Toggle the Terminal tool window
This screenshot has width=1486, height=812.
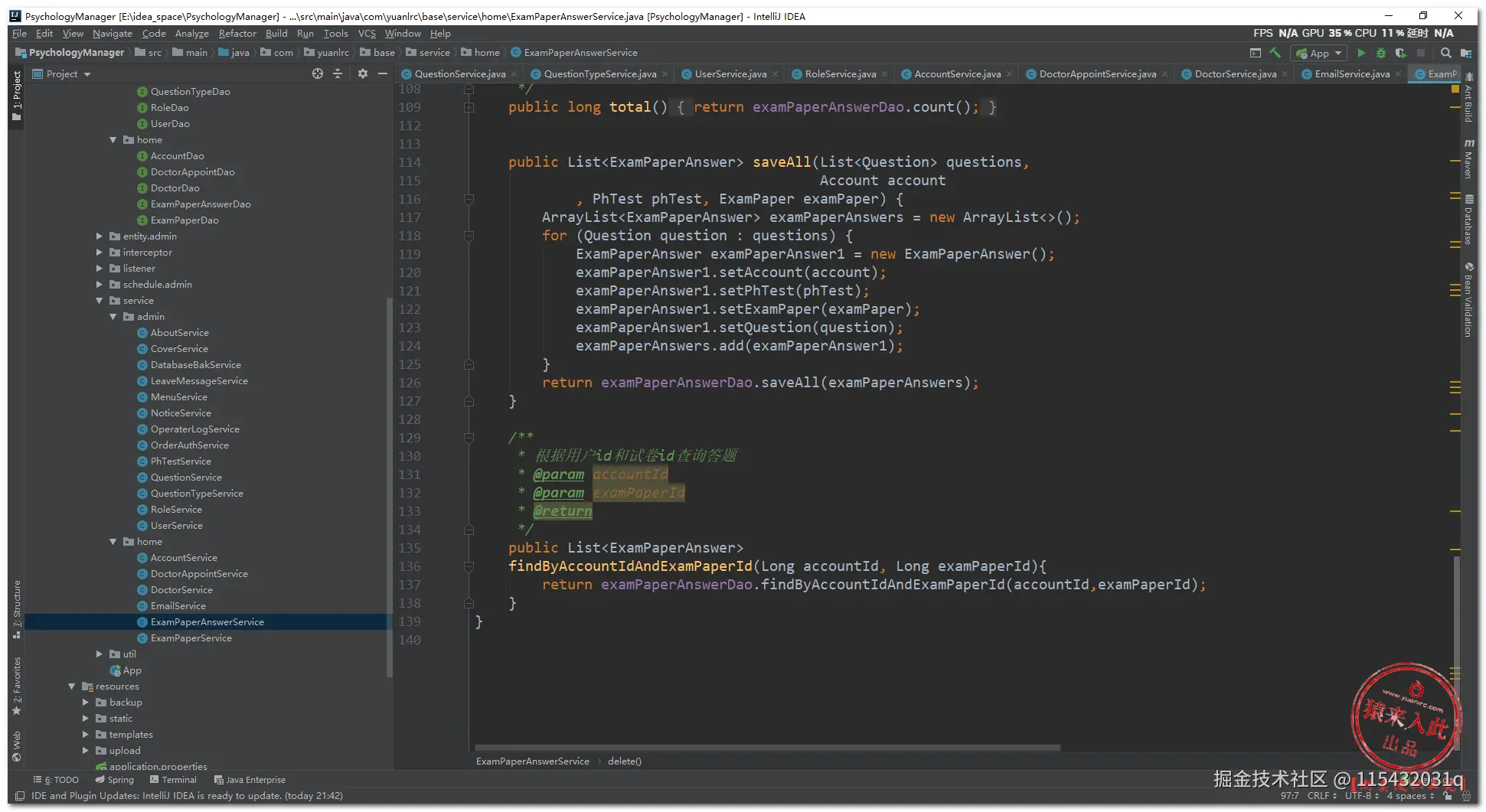(173, 780)
